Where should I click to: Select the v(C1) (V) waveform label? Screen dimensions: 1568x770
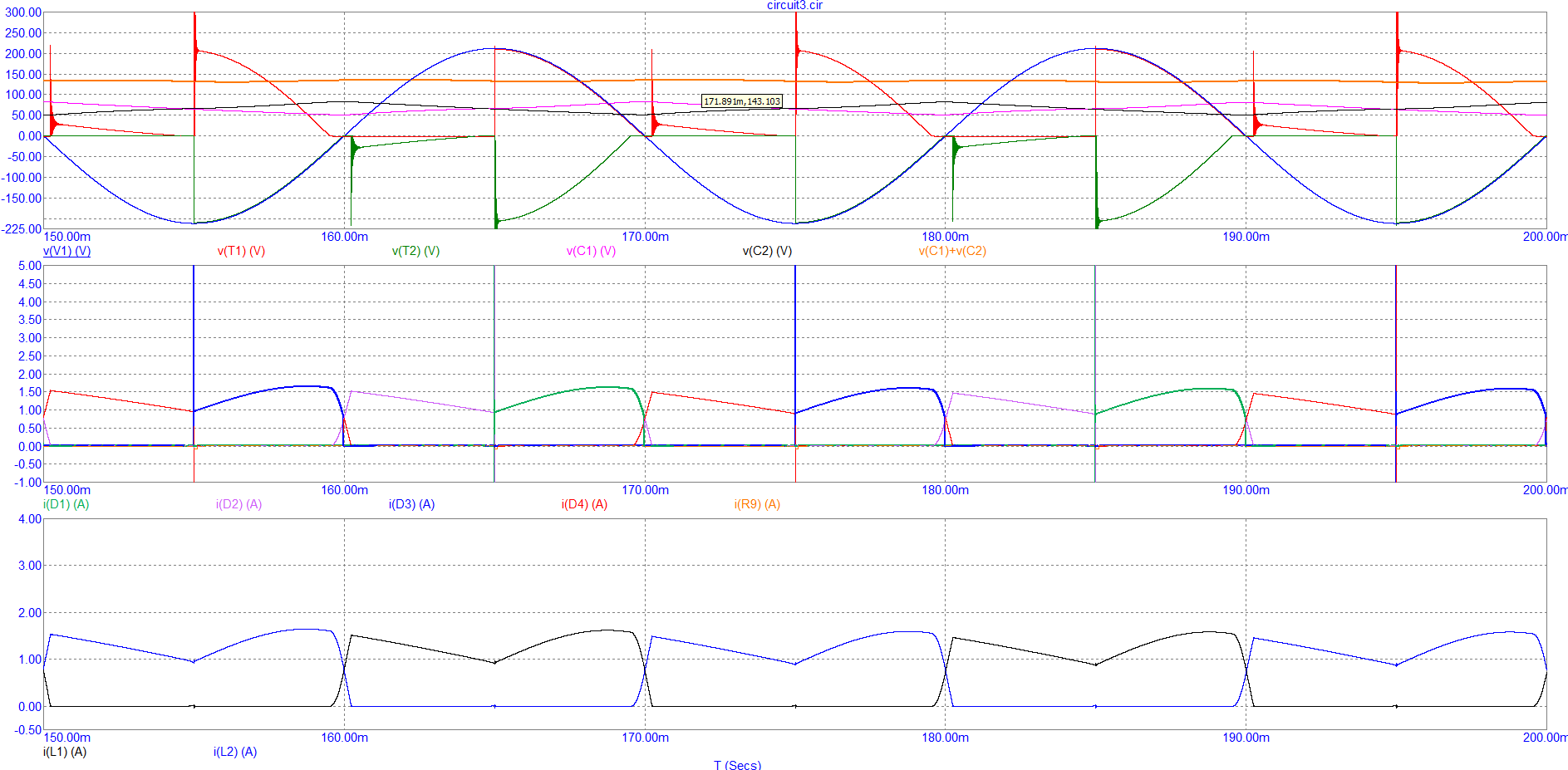tap(591, 251)
